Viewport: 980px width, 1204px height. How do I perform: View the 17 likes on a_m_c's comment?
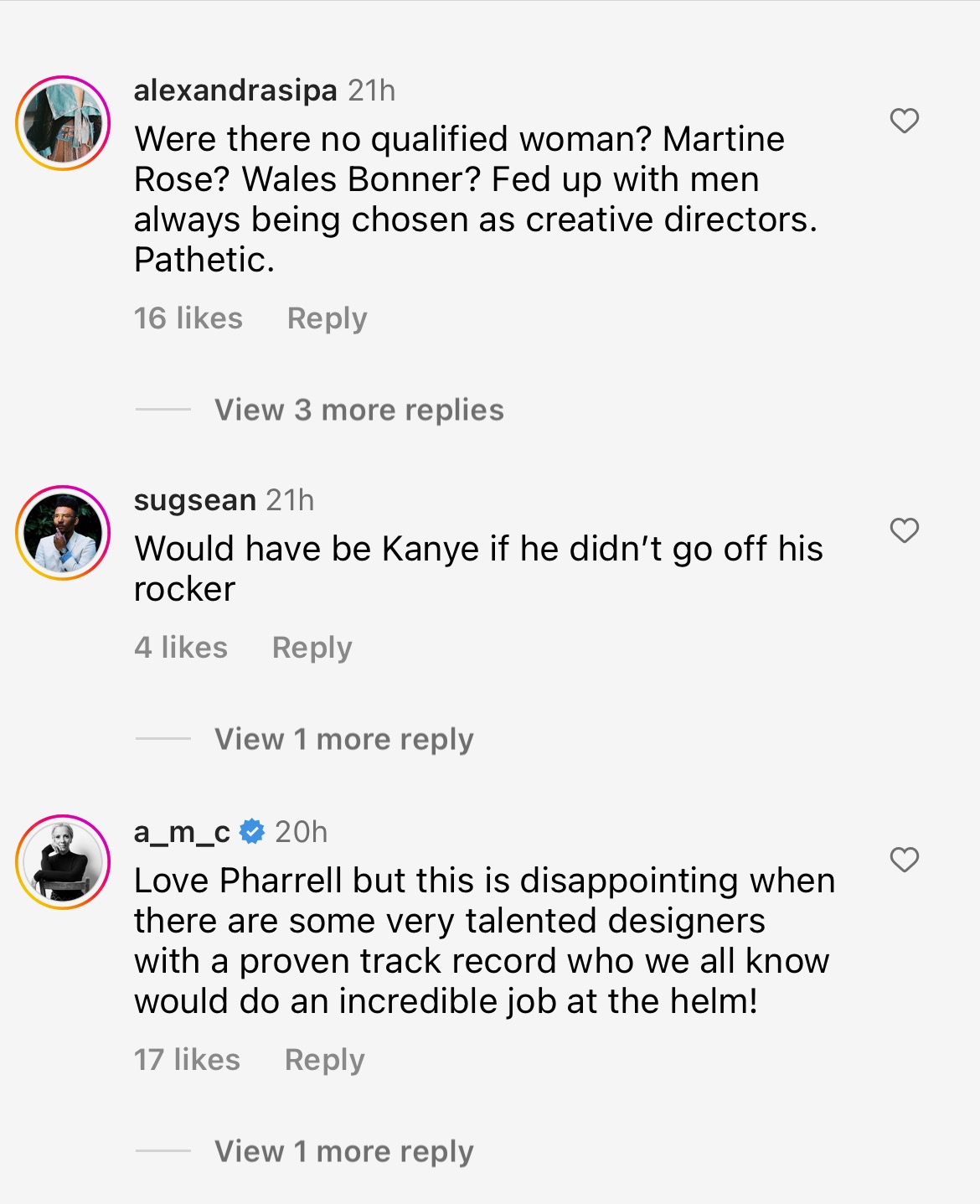(187, 1060)
